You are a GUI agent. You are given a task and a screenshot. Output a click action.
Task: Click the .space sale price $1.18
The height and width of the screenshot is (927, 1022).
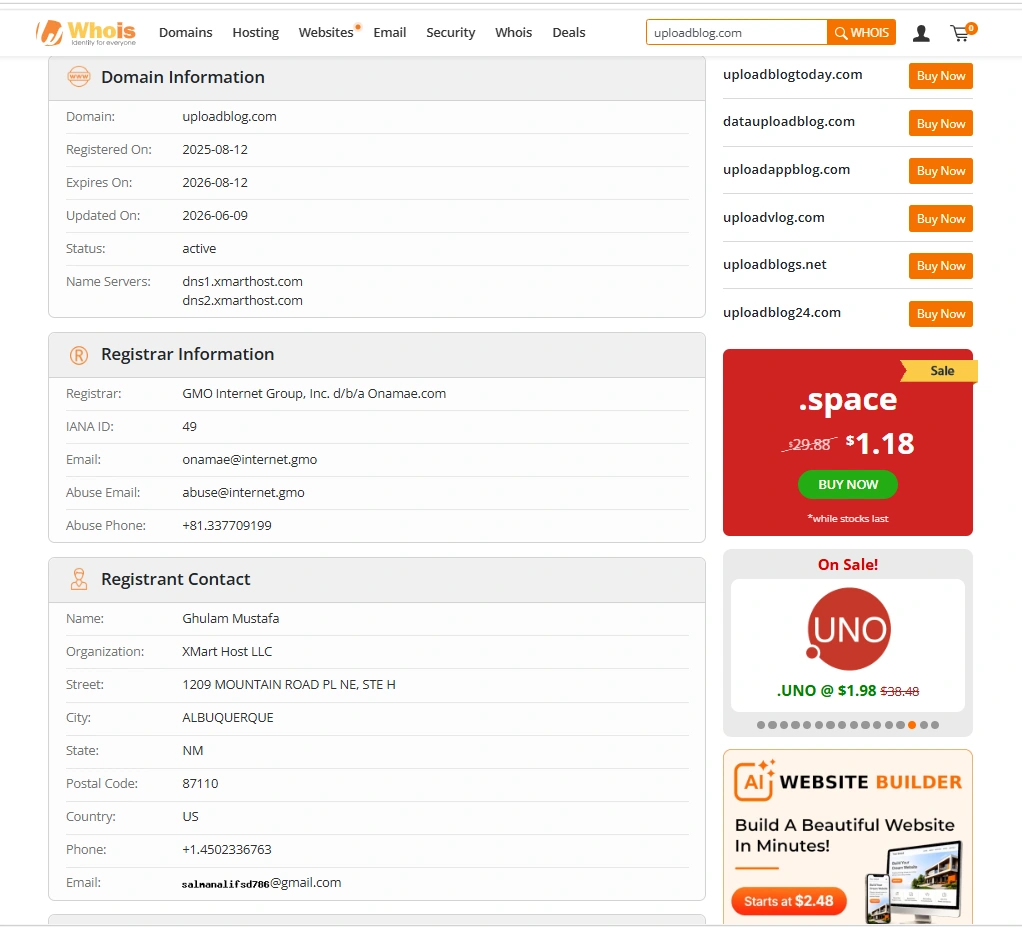click(880, 444)
